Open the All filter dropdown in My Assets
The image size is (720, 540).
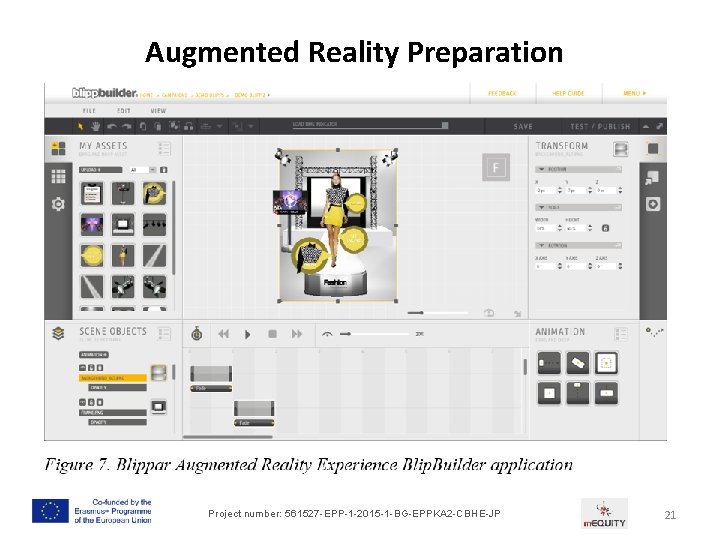click(142, 170)
